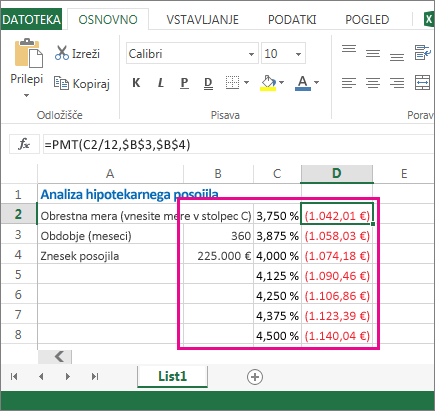Toggle bold with the K button
Viewport: 435px width, 411px height.
tap(136, 82)
